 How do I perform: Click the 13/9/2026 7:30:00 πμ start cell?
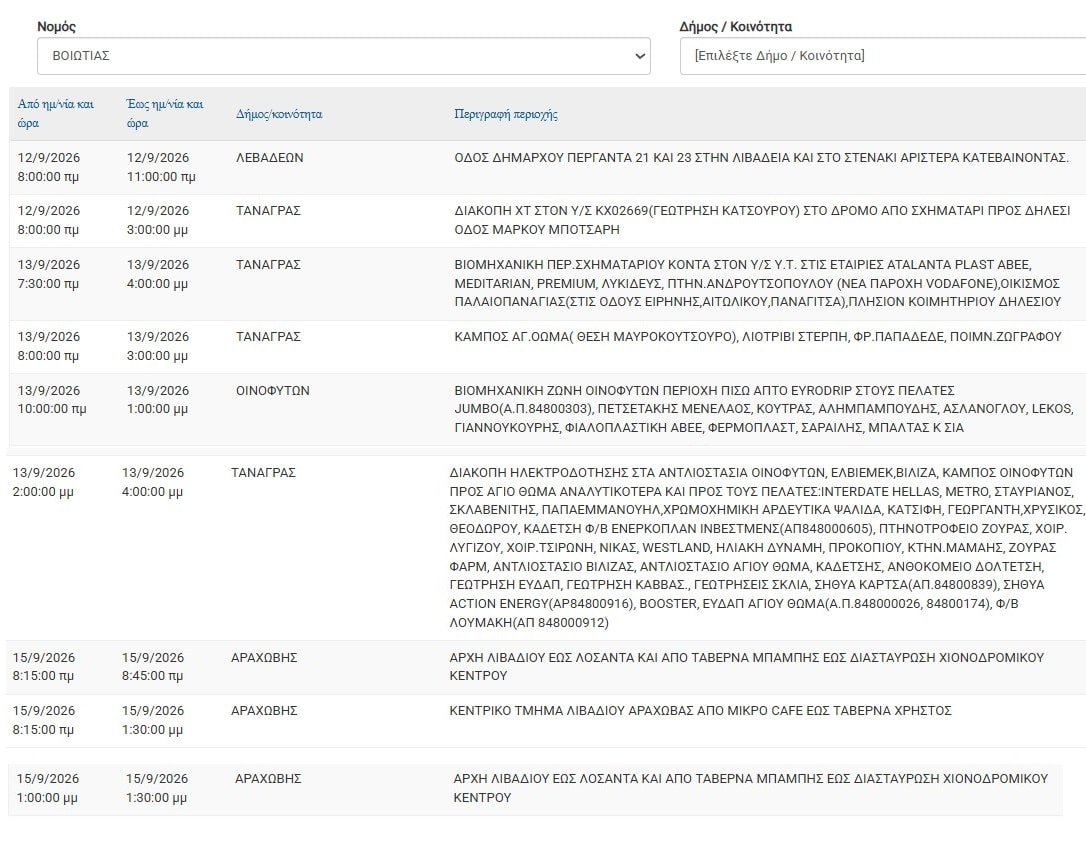tap(48, 274)
